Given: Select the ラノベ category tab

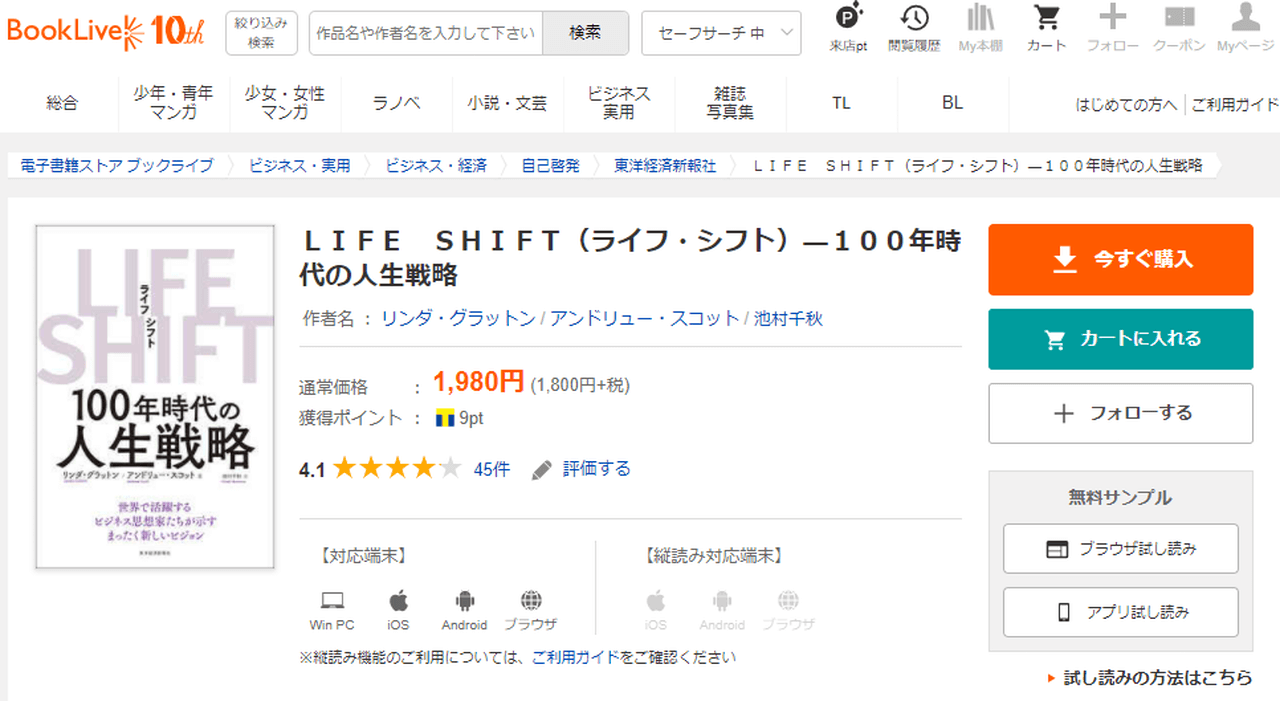Looking at the screenshot, I should click(396, 103).
